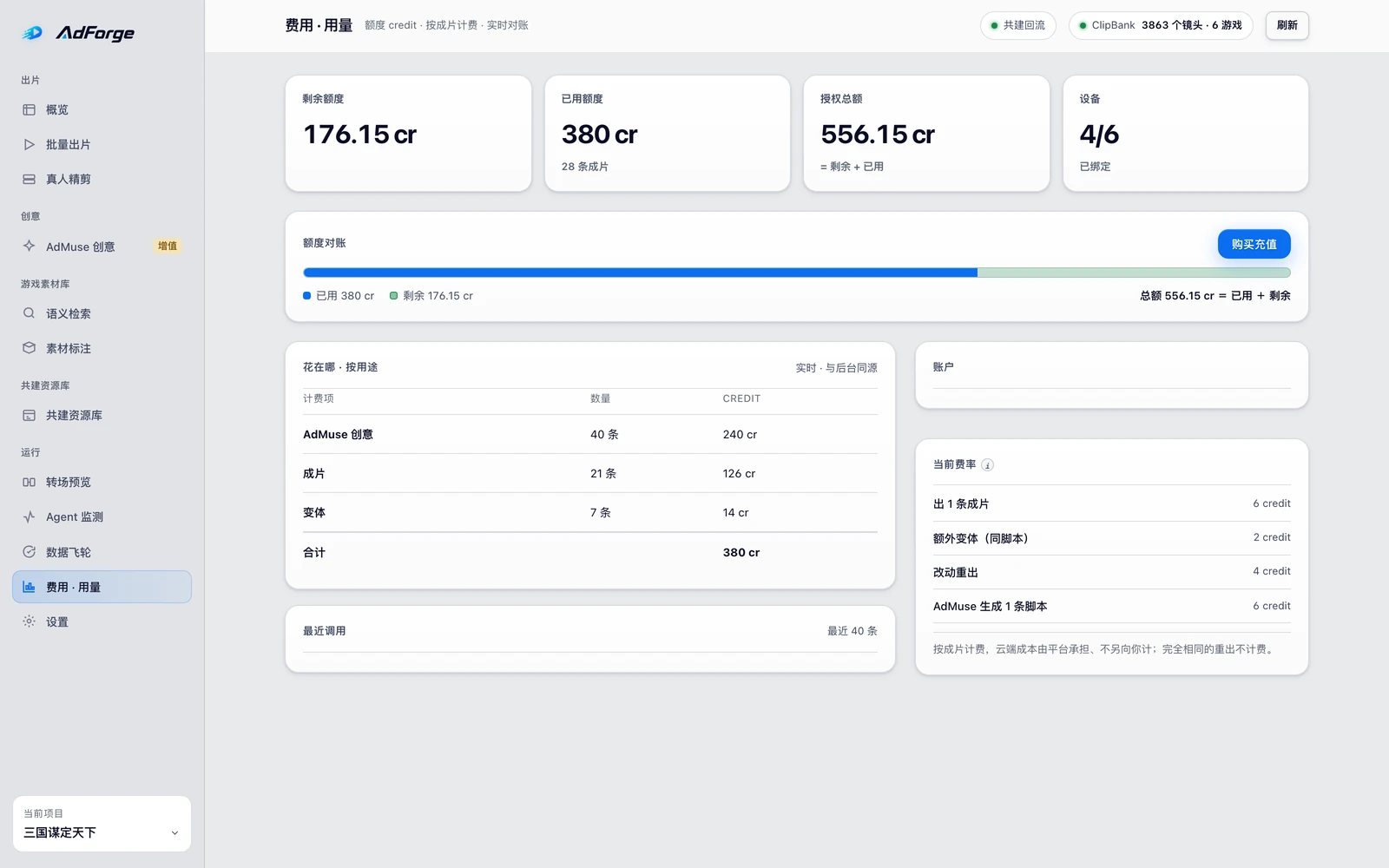Viewport: 1389px width, 868px height.
Task: Go to 批量出片
Action: pyautogui.click(x=102, y=144)
